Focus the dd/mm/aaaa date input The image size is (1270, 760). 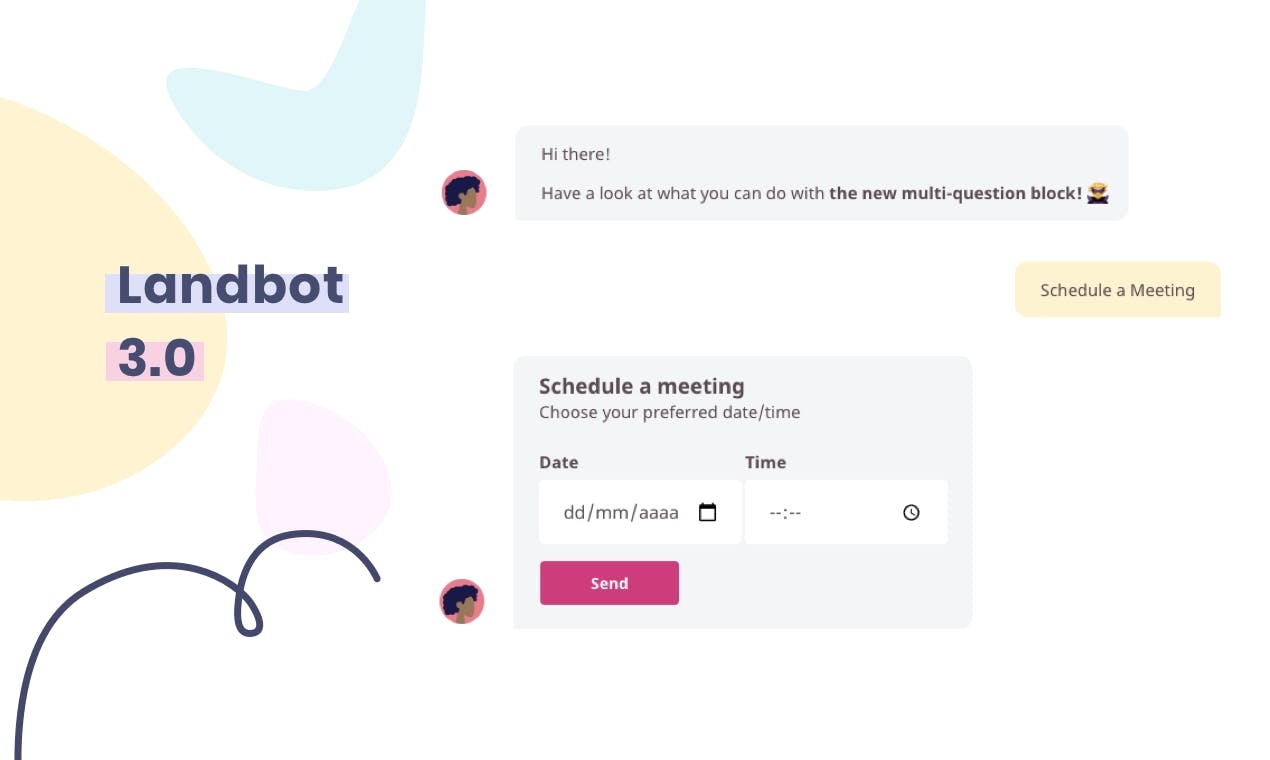[640, 512]
